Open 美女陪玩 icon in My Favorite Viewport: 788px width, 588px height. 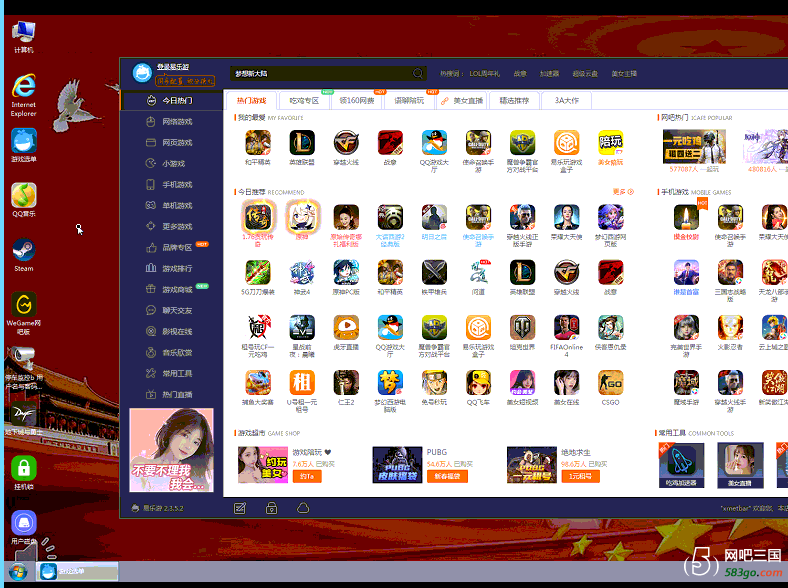(x=611, y=143)
